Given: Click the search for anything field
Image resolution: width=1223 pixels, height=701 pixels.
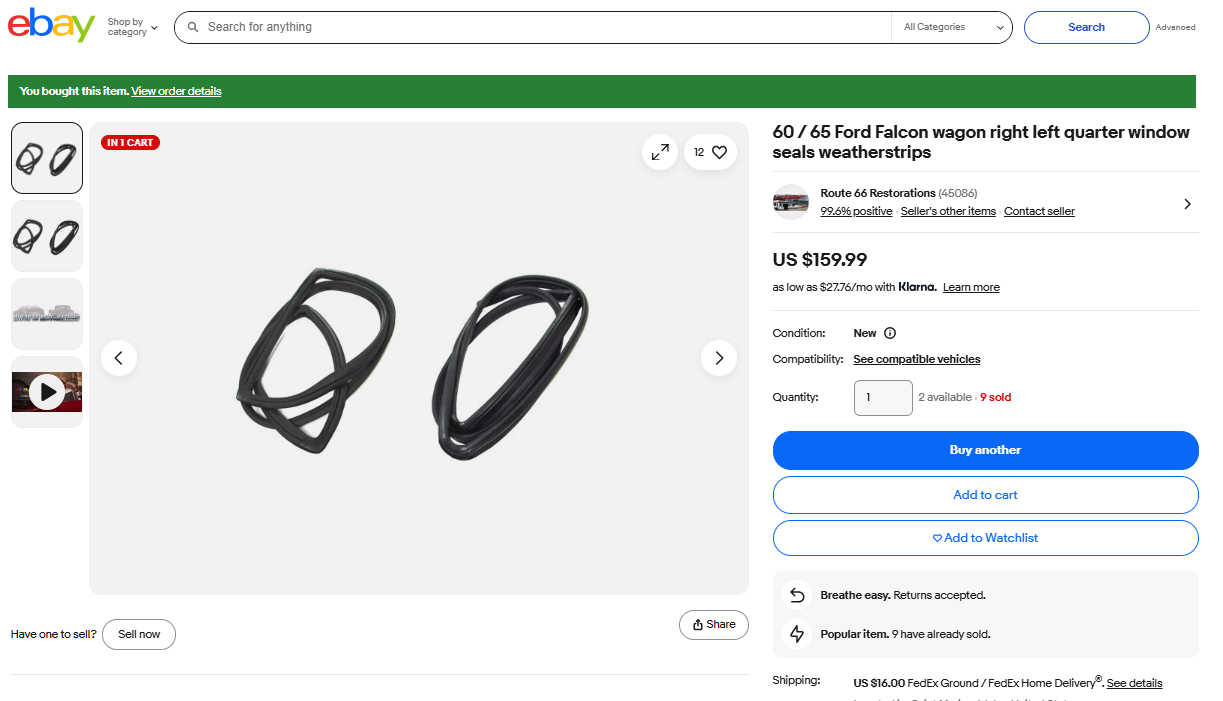Looking at the screenshot, I should tap(540, 28).
